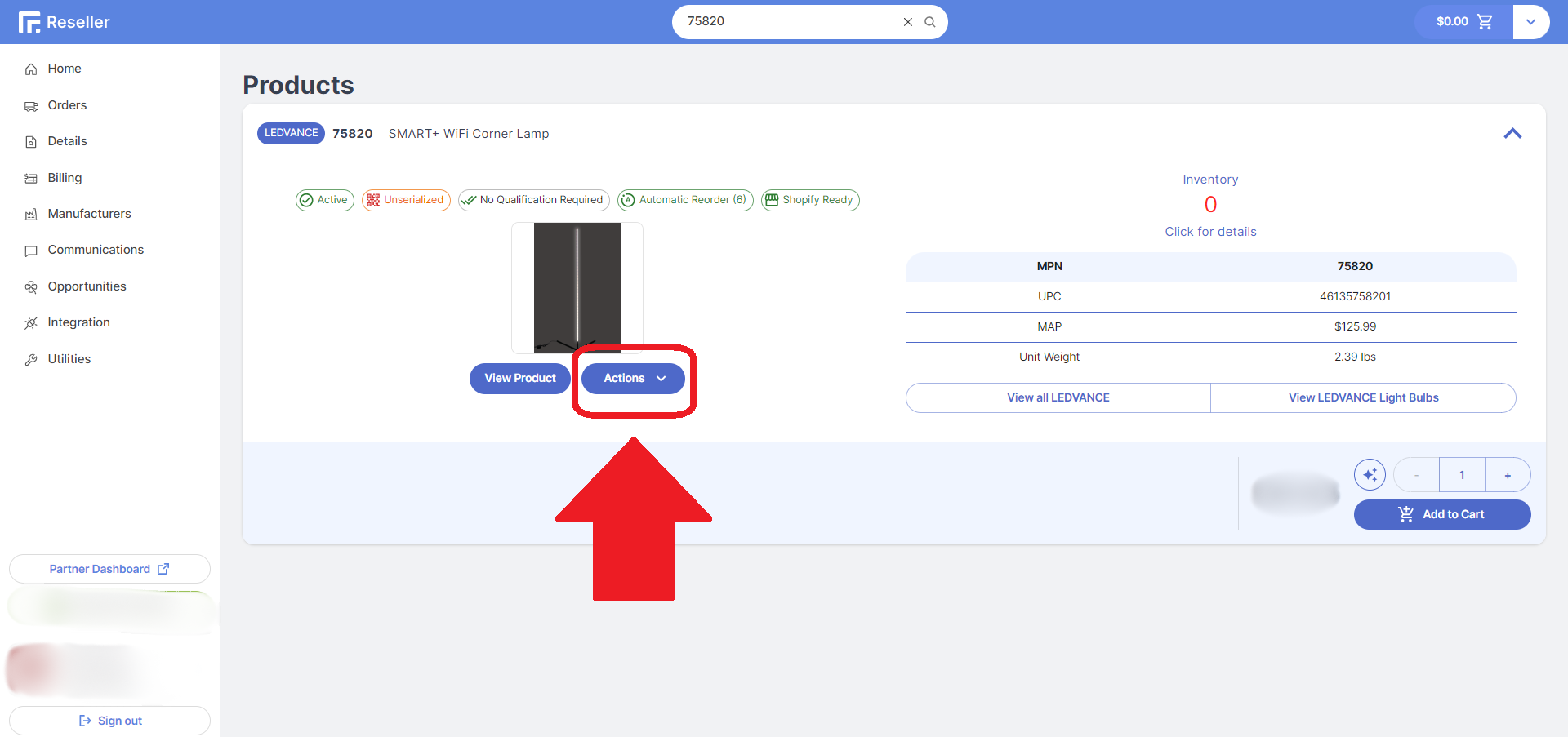
Task: Click the Manufacturers factory icon
Action: 31,215
